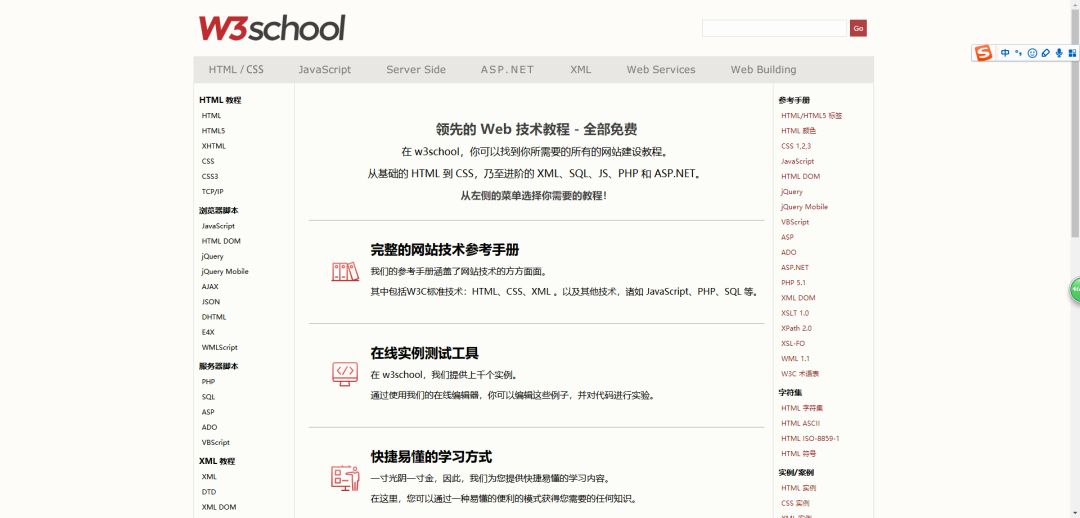Open E4X tutorial link
Viewport: 1080px width, 518px height.
[208, 332]
